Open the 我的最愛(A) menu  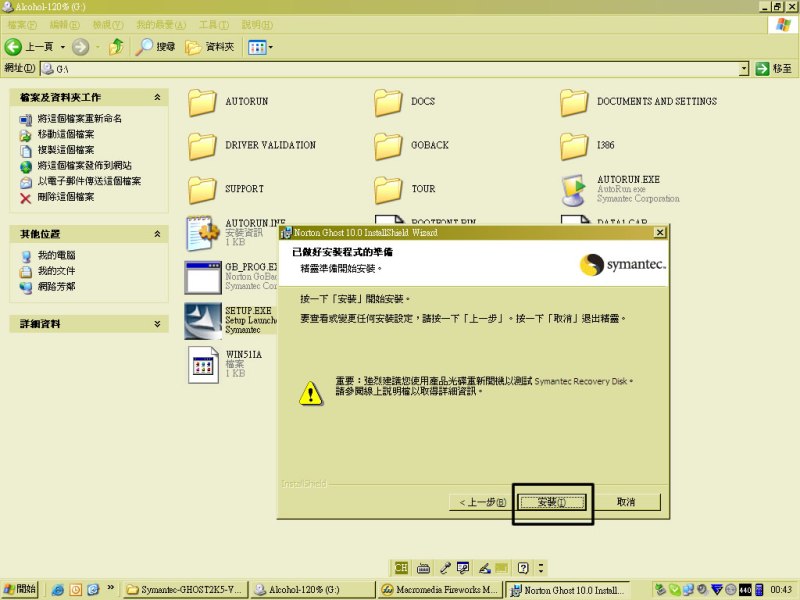tap(161, 24)
